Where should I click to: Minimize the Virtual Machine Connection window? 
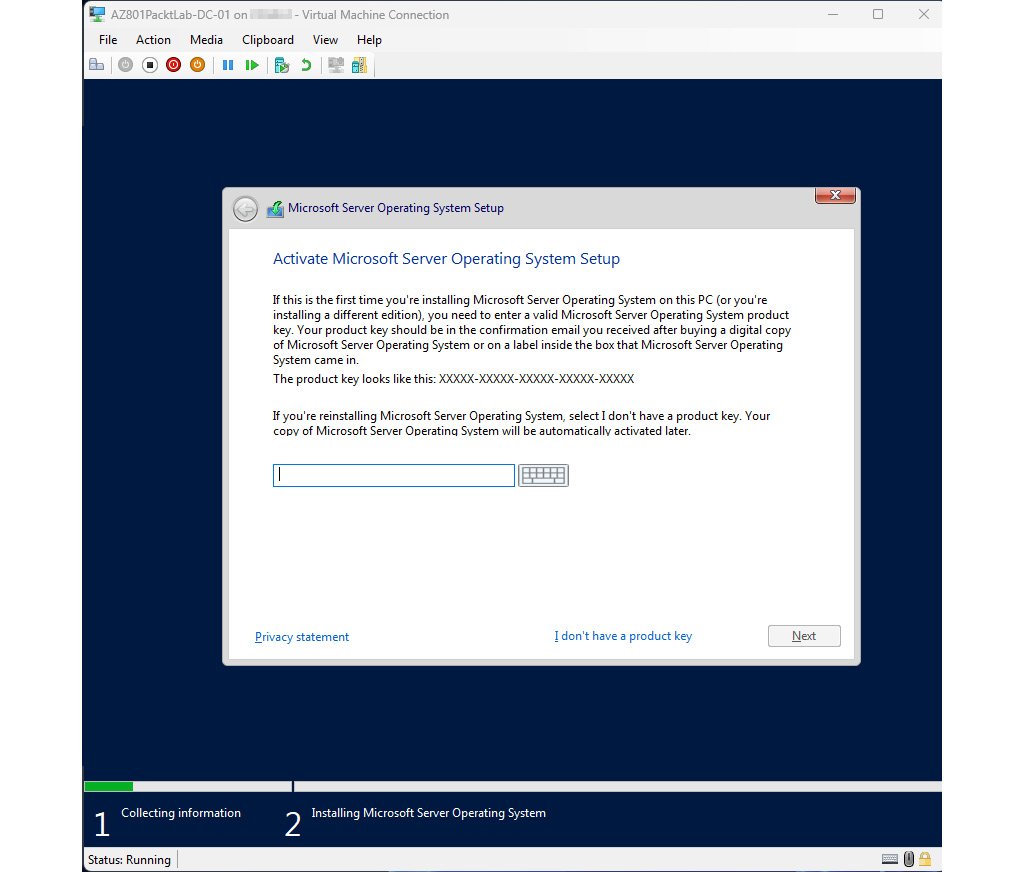(x=833, y=14)
